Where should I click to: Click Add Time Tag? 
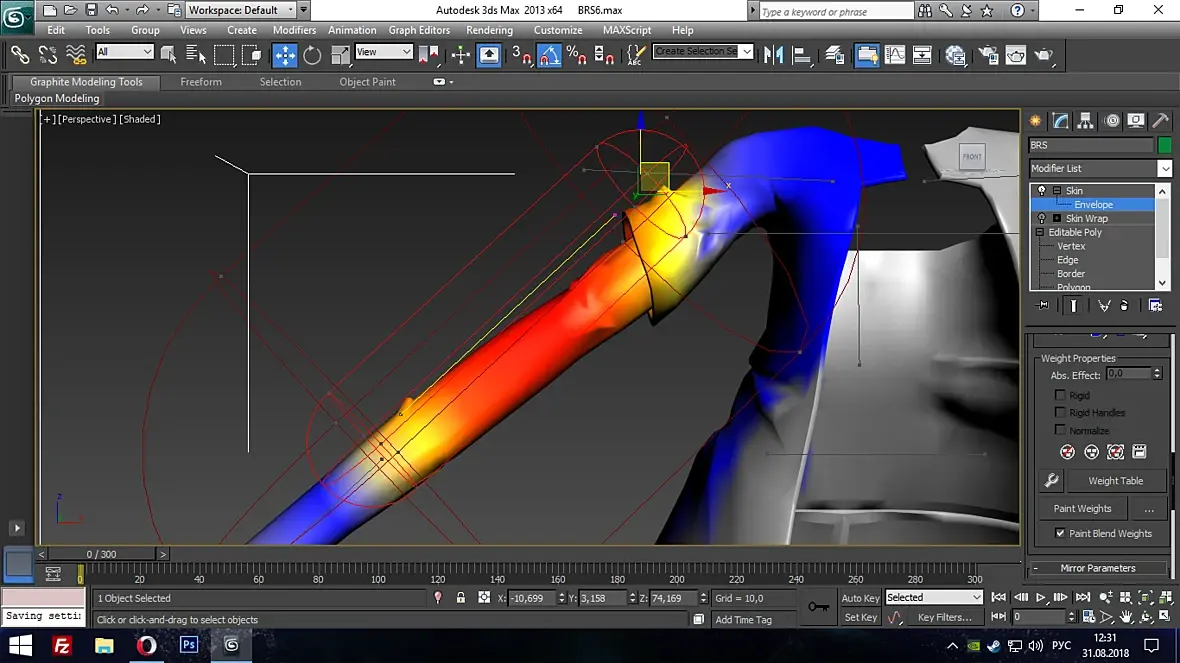pos(744,619)
